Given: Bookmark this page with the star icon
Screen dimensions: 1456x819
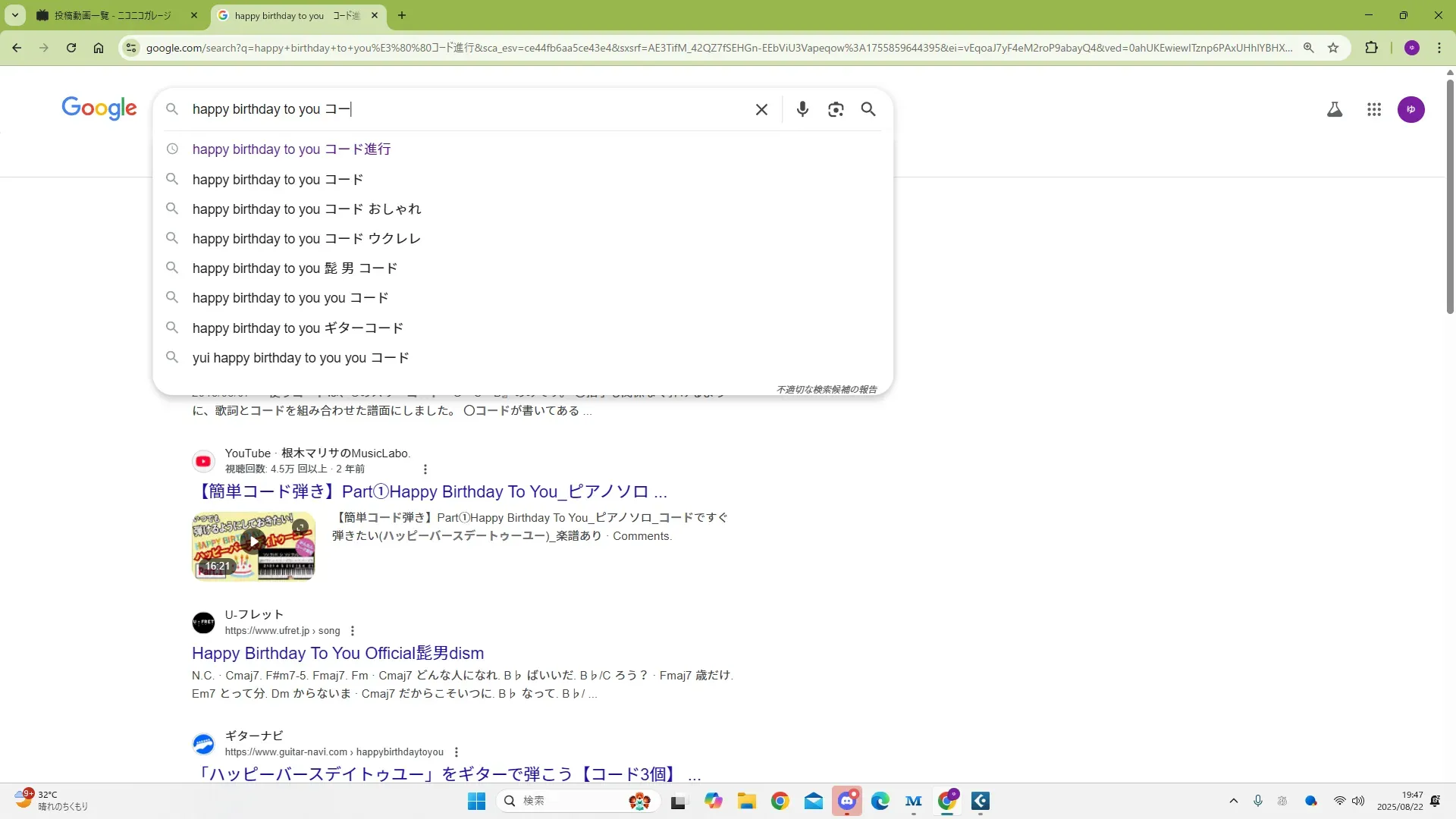Looking at the screenshot, I should [1333, 48].
